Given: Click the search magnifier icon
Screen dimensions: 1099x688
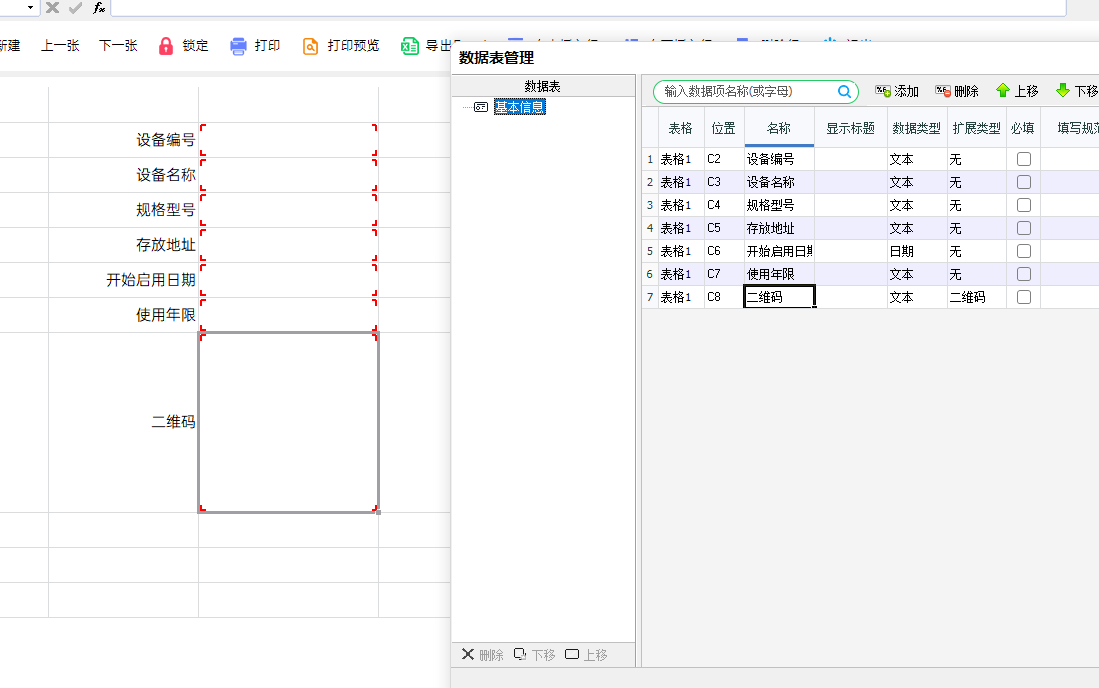Looking at the screenshot, I should coord(845,91).
